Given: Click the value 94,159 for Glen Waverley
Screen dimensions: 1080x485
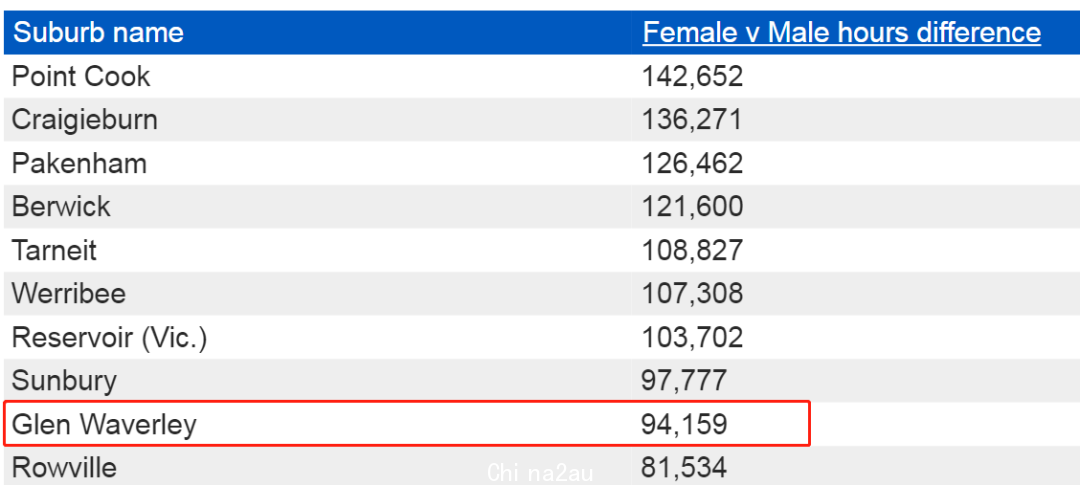Looking at the screenshot, I should coord(684,424).
